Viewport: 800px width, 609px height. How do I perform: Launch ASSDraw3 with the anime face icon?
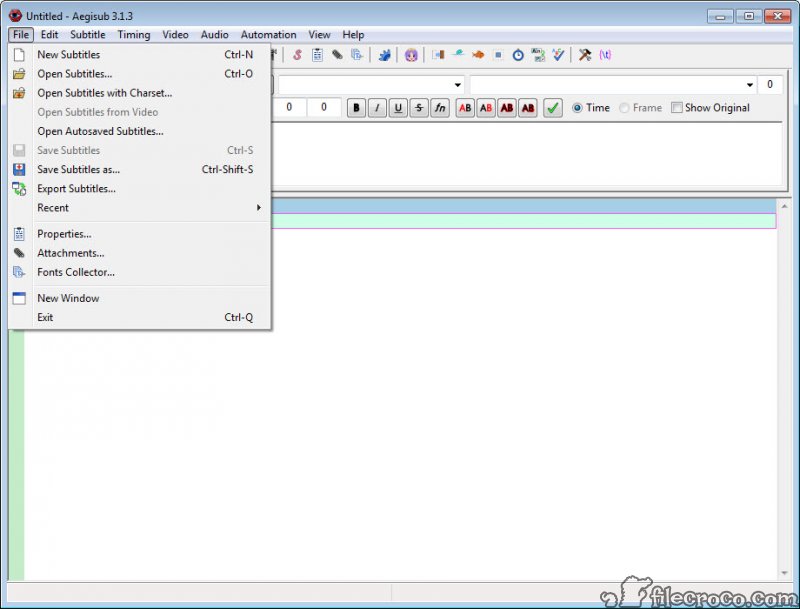[411, 55]
